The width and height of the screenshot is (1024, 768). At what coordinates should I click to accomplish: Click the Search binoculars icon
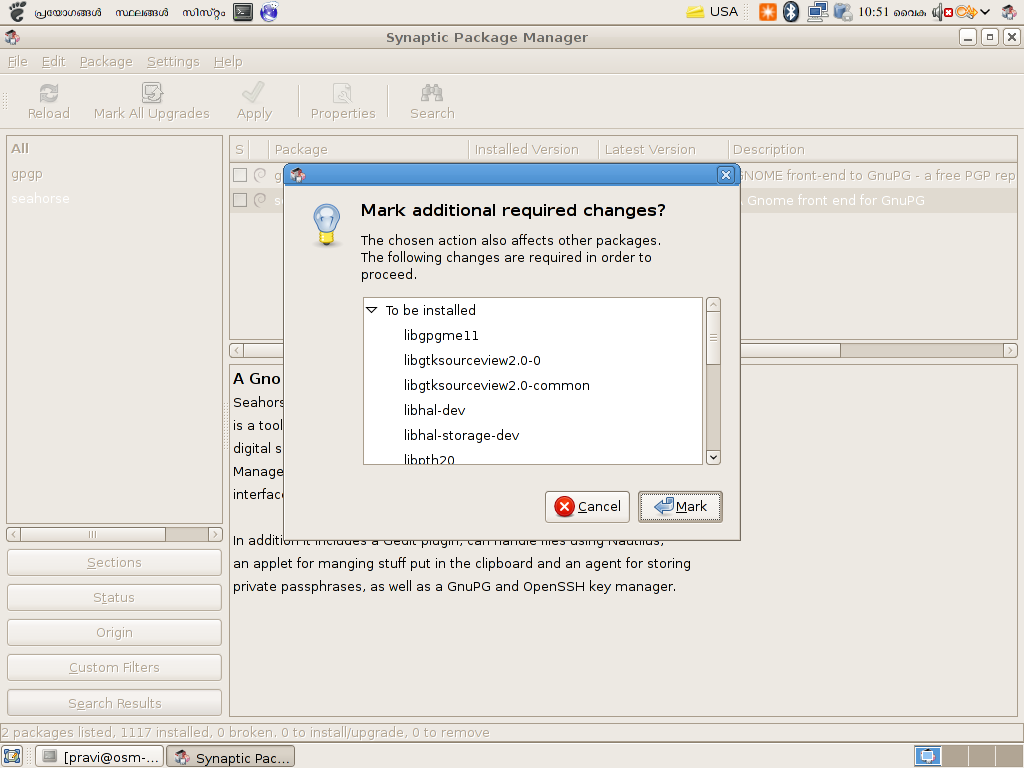point(432,94)
